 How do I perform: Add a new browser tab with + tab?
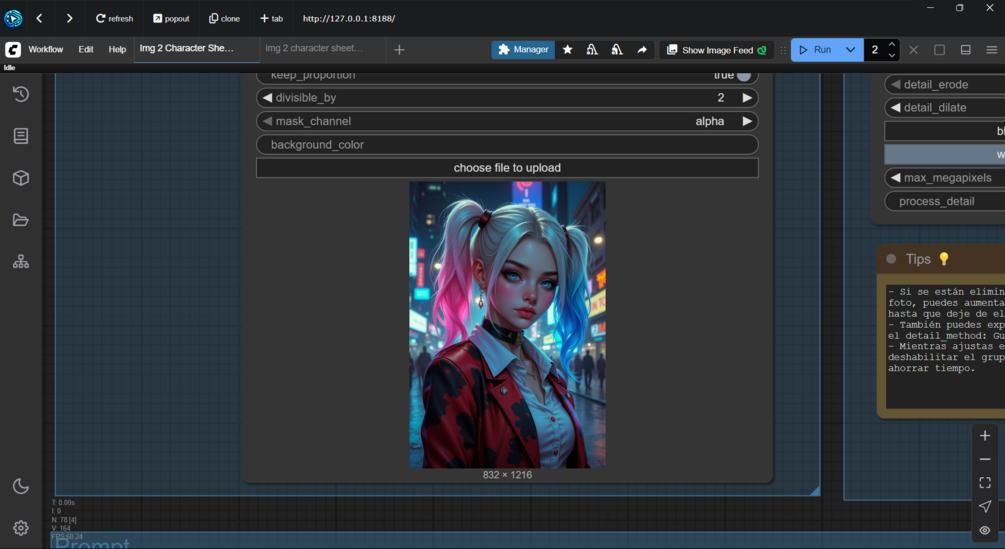click(x=271, y=19)
